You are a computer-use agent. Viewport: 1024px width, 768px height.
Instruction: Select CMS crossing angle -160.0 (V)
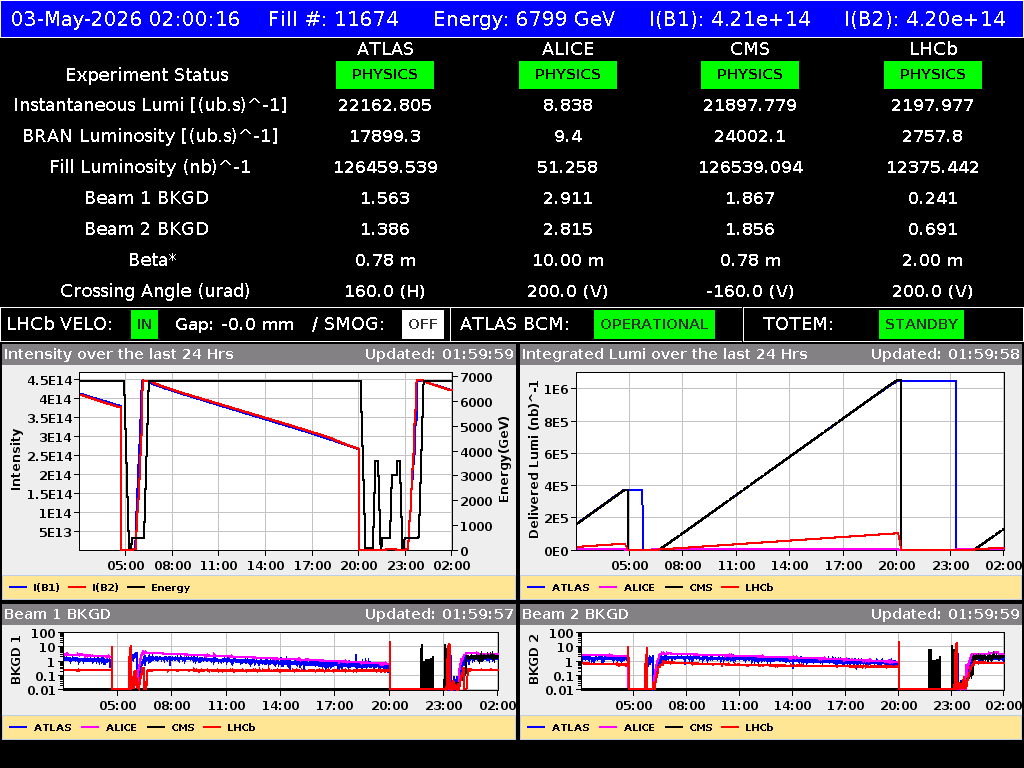pyautogui.click(x=750, y=291)
